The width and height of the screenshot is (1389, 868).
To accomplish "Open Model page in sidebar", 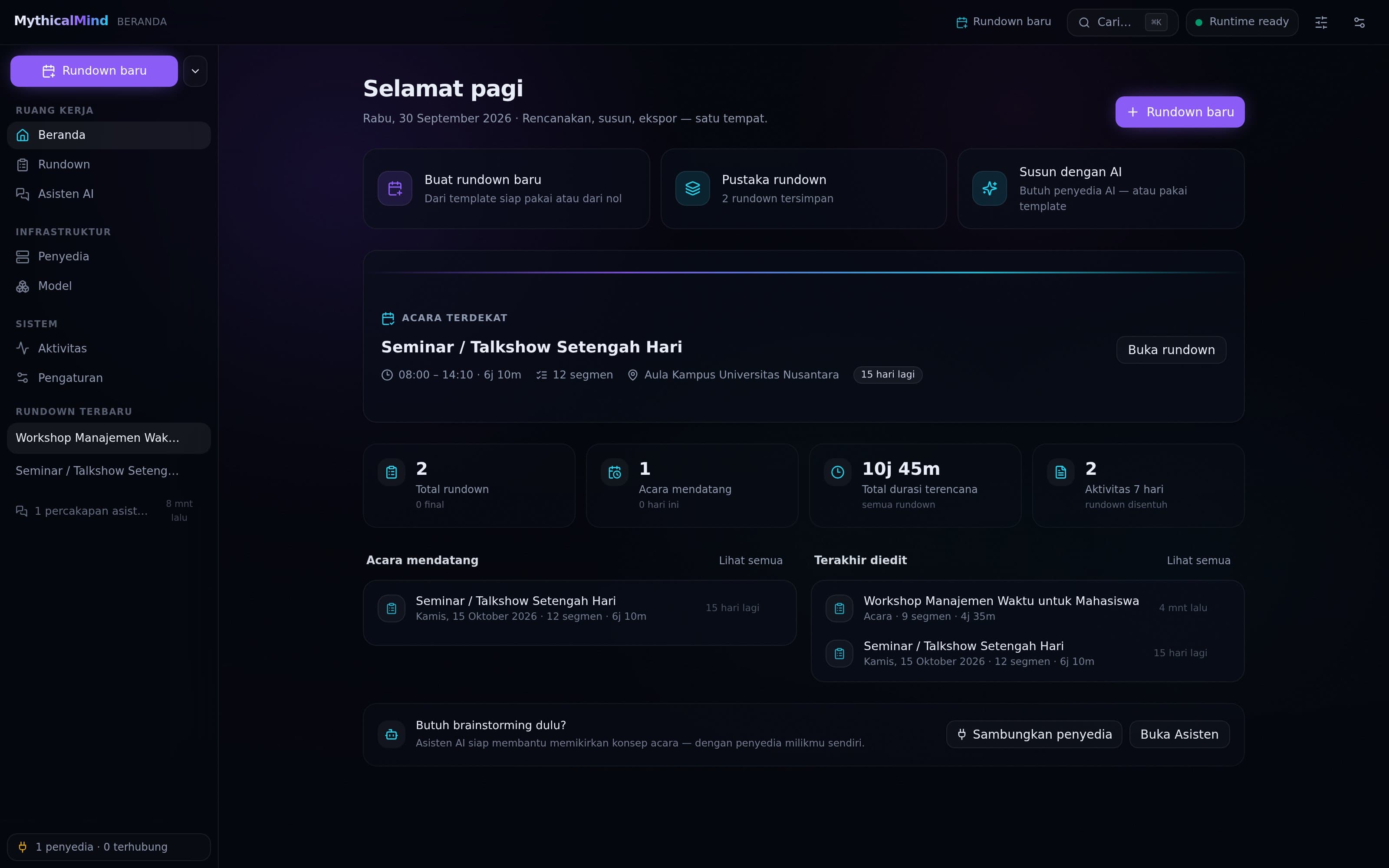I will click(109, 286).
